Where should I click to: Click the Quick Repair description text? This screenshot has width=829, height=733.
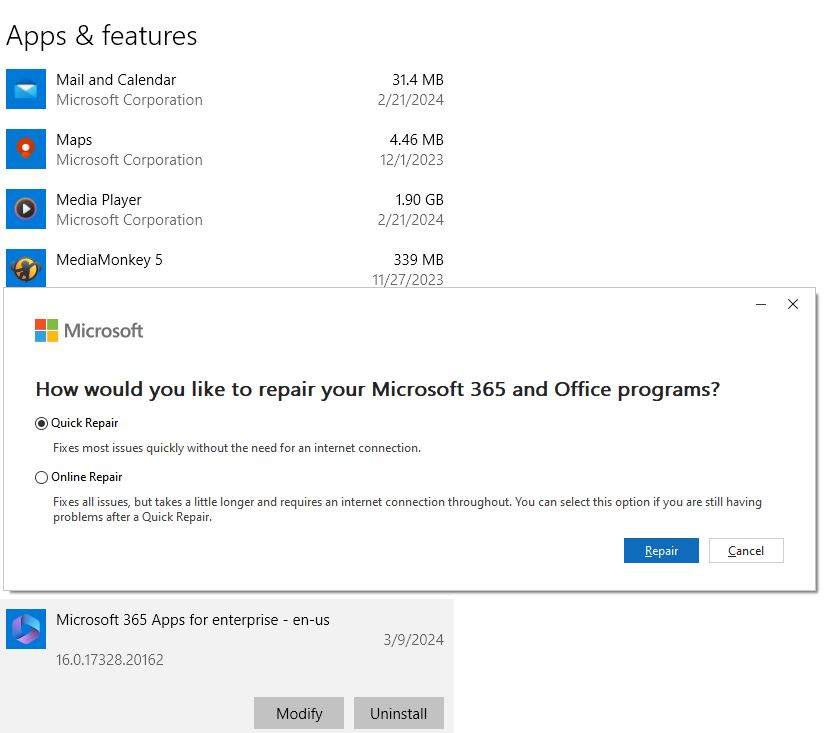coord(237,448)
